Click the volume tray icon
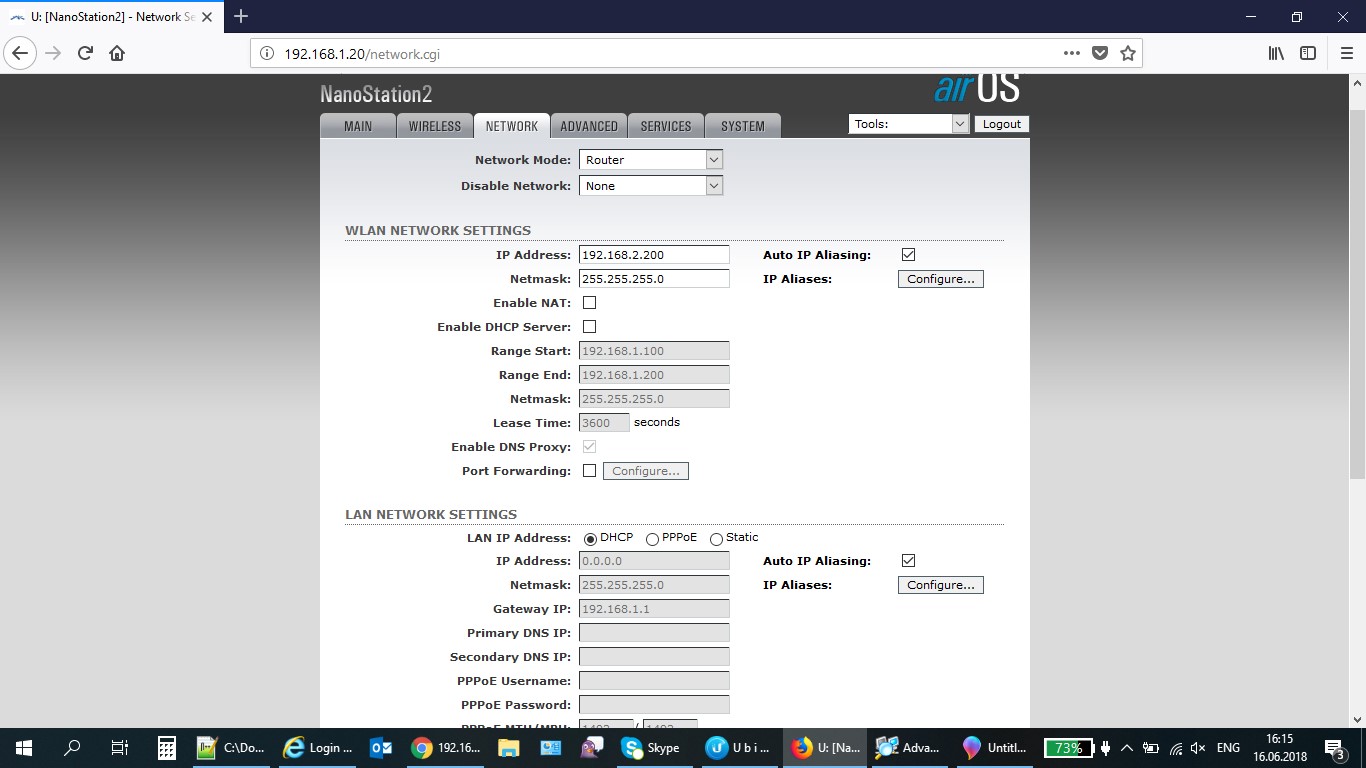Viewport: 1366px width, 768px height. click(1198, 748)
